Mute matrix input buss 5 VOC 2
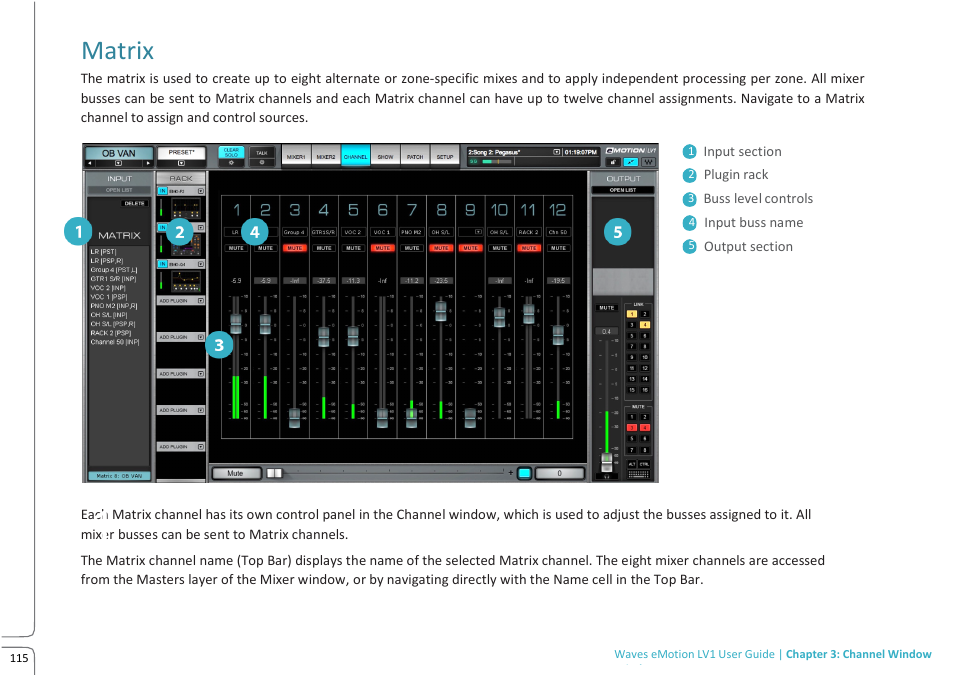Screen dimensions: 954x675 (353, 248)
